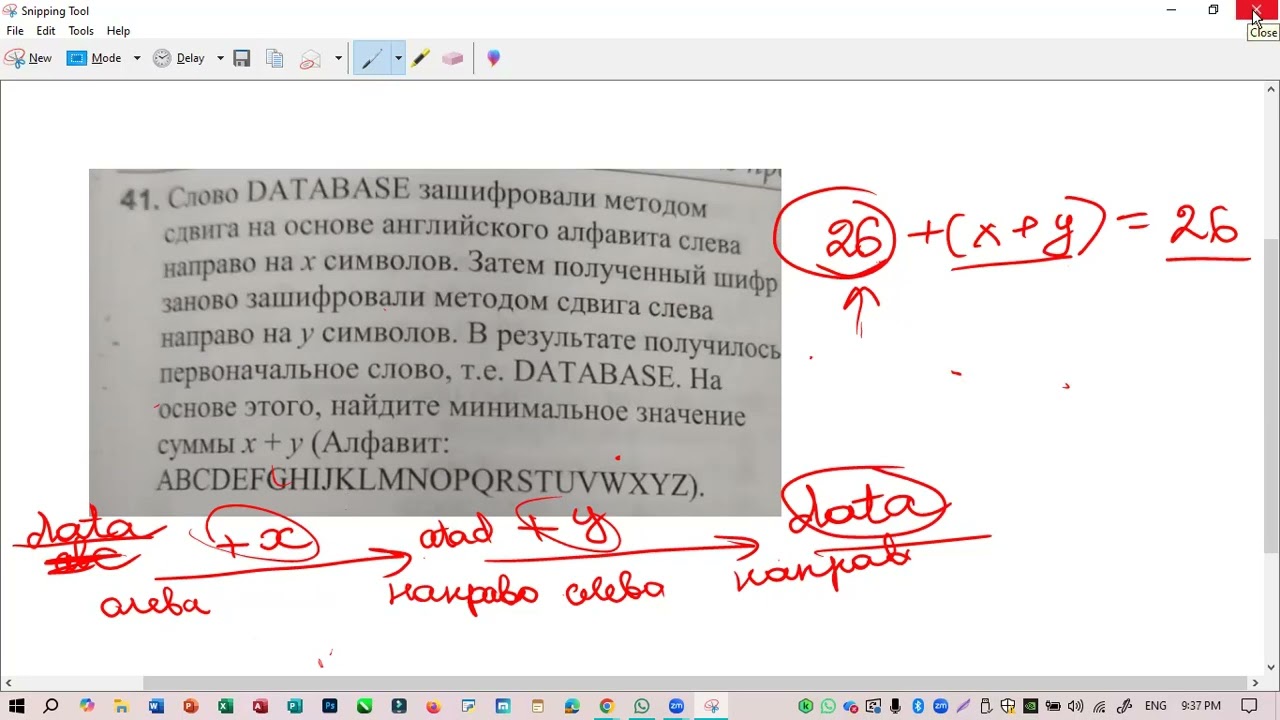Open the Mode dropdown arrow
This screenshot has width=1280, height=720.
[137, 58]
